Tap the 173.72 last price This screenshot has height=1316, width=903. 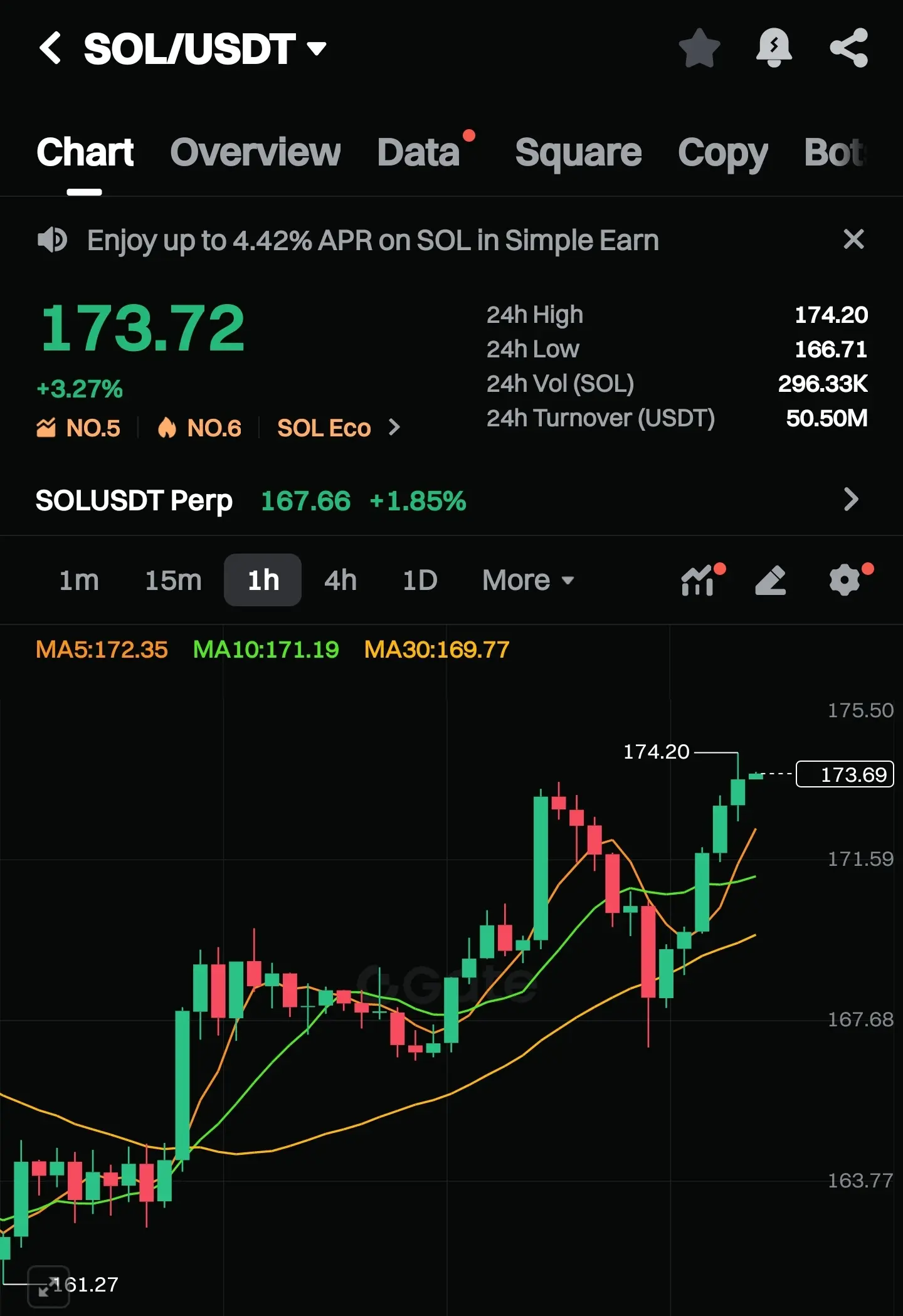(x=142, y=328)
